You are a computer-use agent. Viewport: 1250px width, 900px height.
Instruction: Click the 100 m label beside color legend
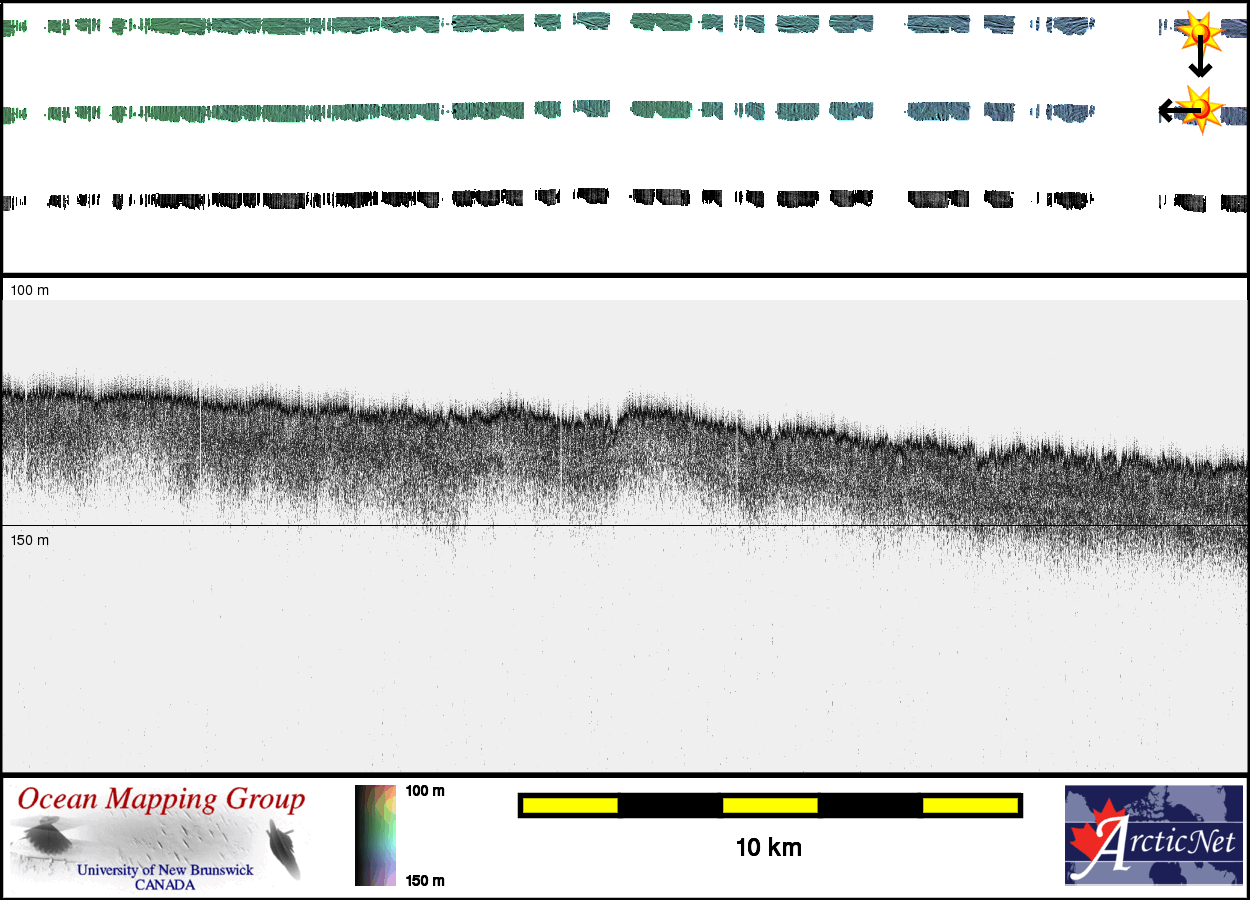(x=425, y=791)
